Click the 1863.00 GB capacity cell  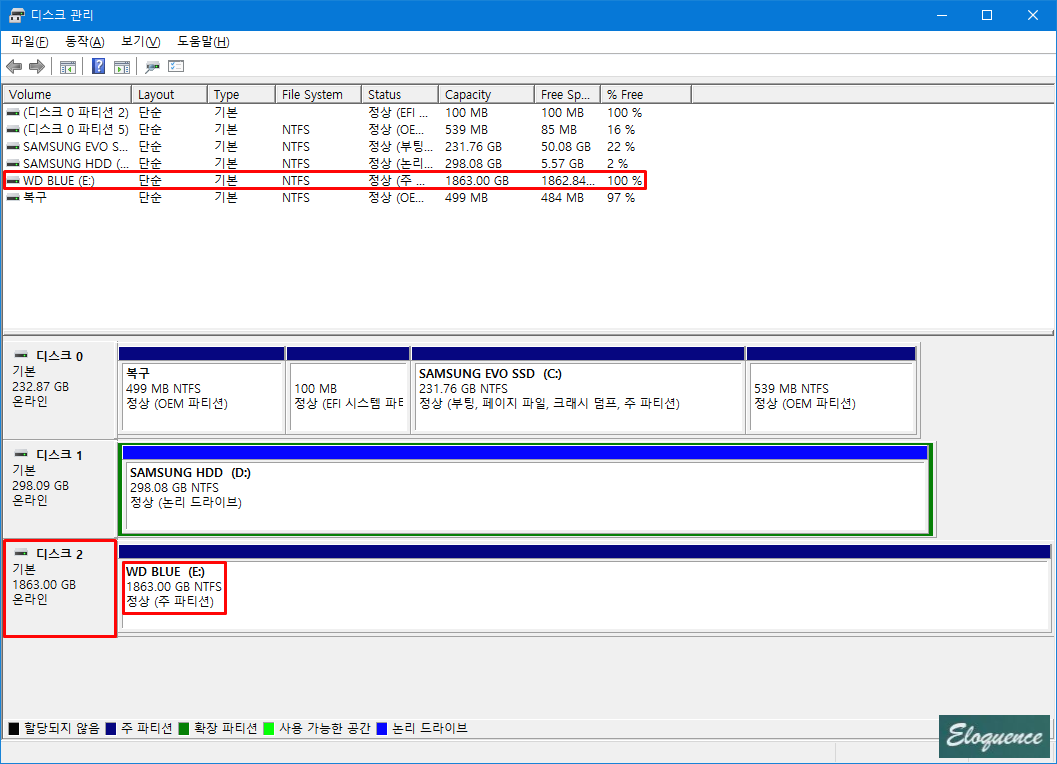point(477,181)
